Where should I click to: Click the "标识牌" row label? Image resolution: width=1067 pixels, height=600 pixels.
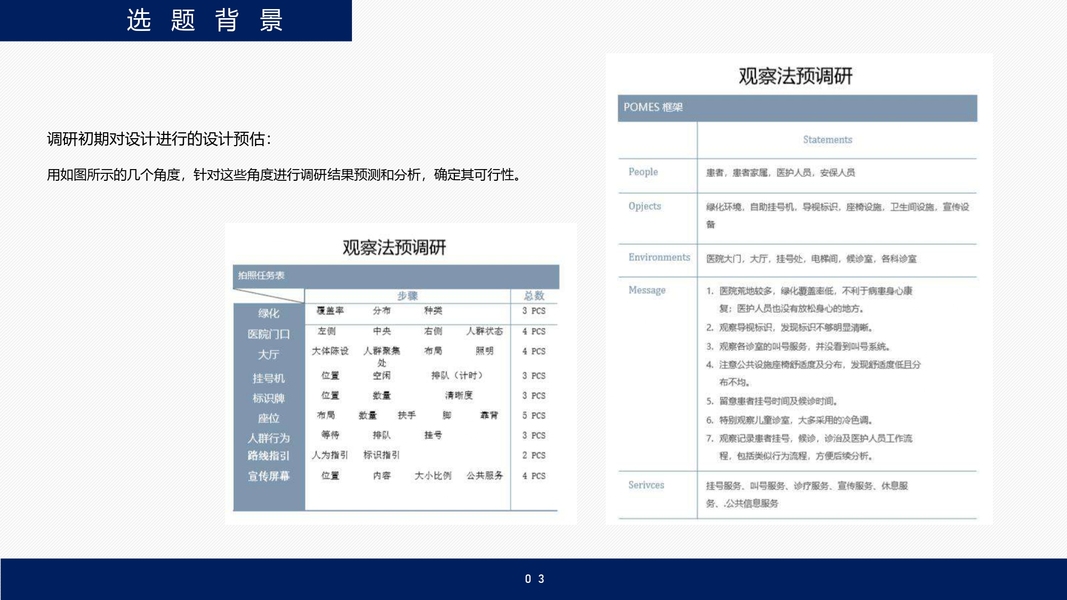[269, 398]
